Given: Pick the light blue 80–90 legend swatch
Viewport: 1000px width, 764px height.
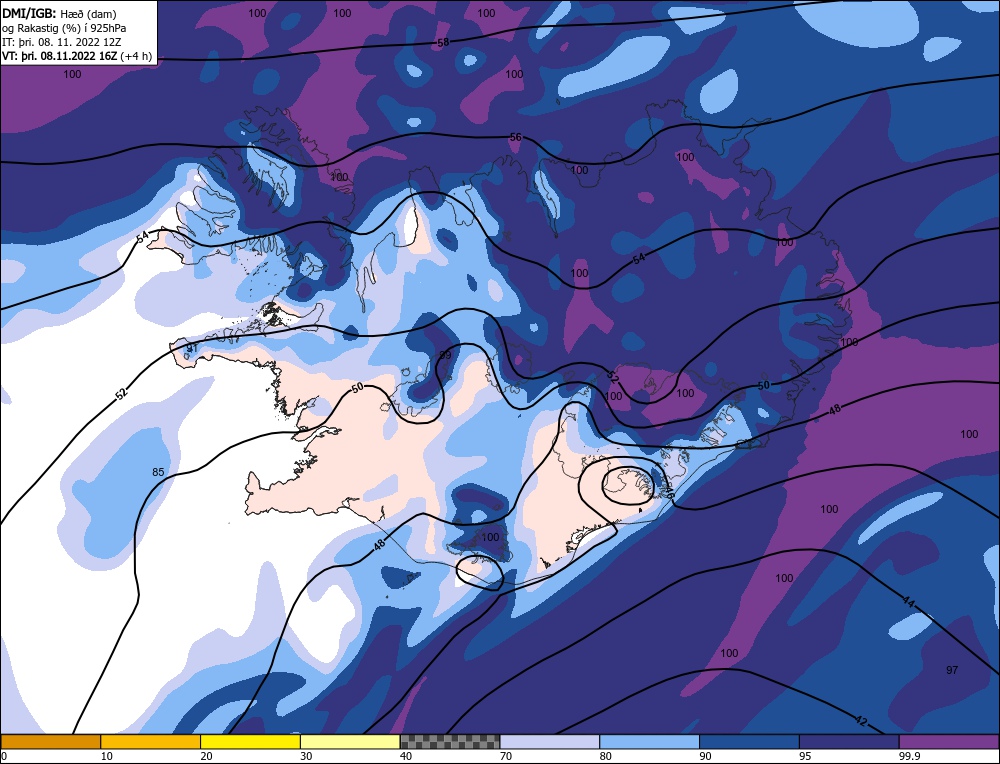Looking at the screenshot, I should (650, 741).
